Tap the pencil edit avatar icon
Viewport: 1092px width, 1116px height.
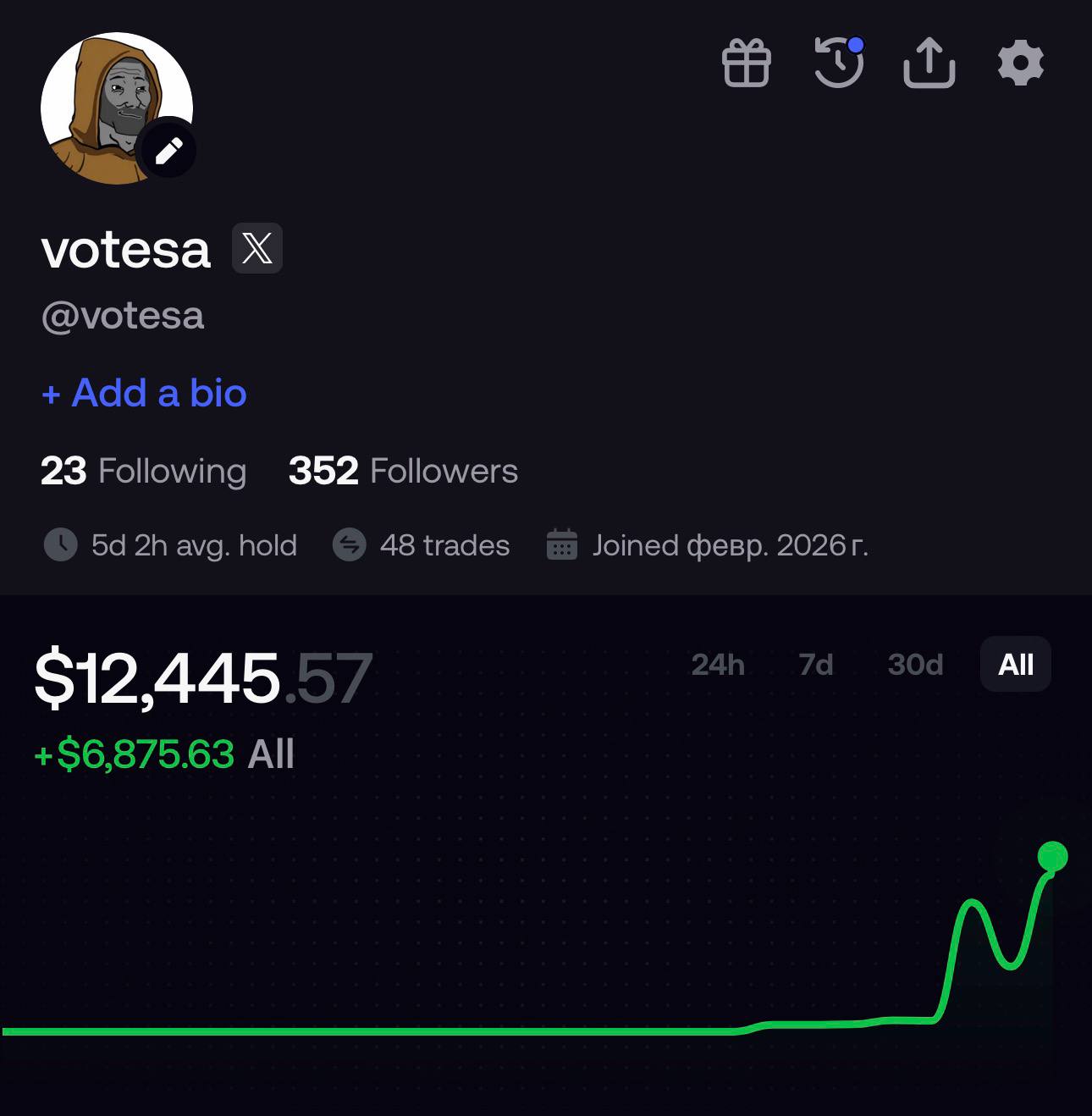coord(168,151)
